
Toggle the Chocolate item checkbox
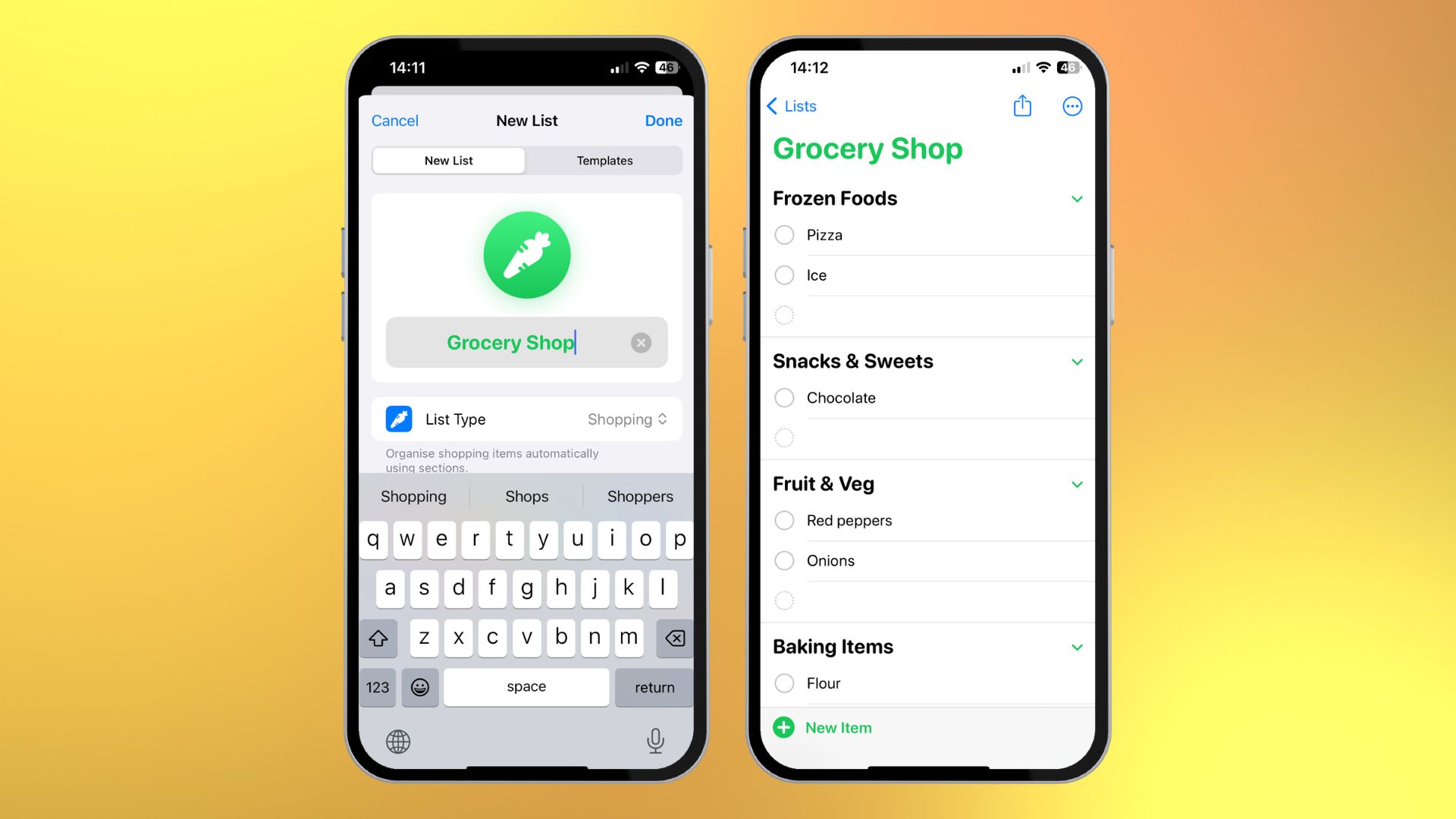[786, 397]
